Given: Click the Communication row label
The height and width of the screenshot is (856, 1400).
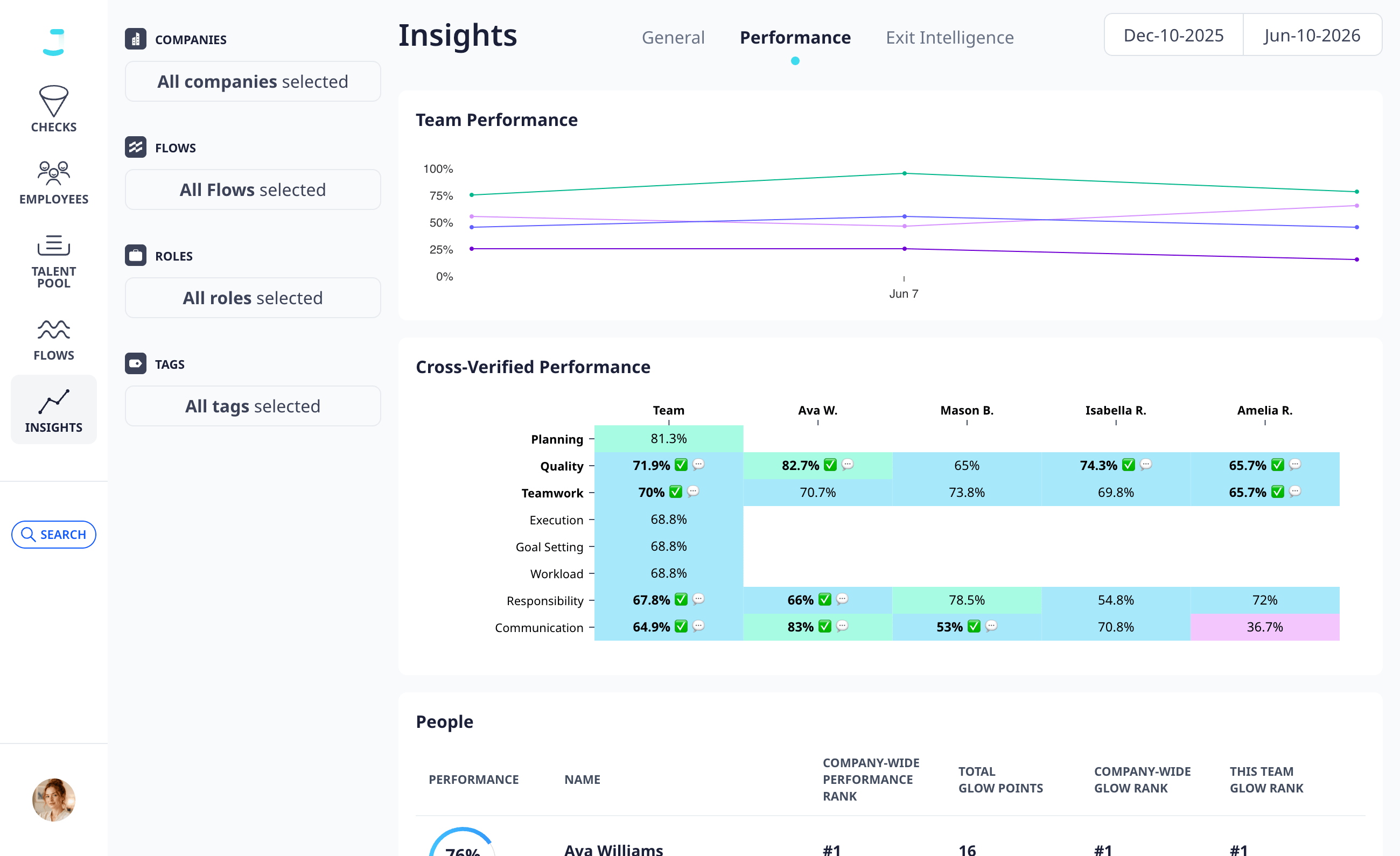Looking at the screenshot, I should point(538,628).
